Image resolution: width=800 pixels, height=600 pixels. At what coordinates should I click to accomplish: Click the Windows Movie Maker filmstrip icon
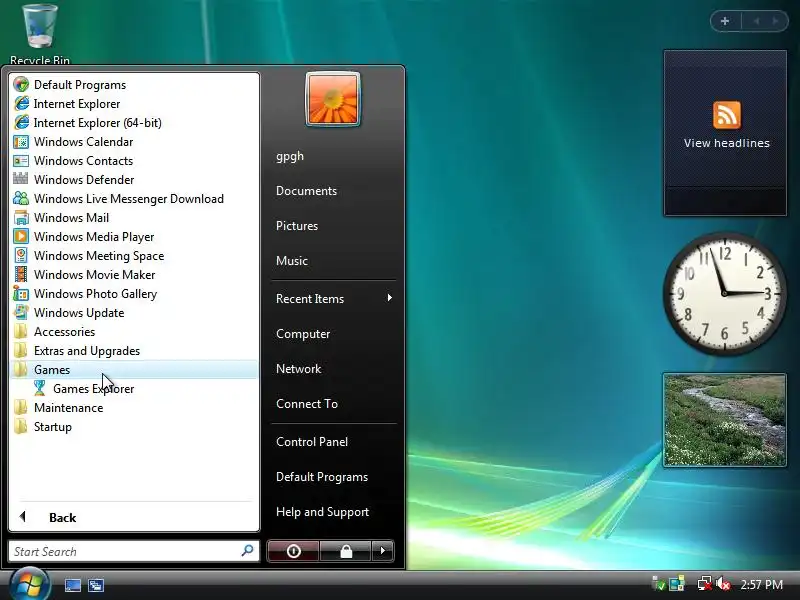[21, 274]
